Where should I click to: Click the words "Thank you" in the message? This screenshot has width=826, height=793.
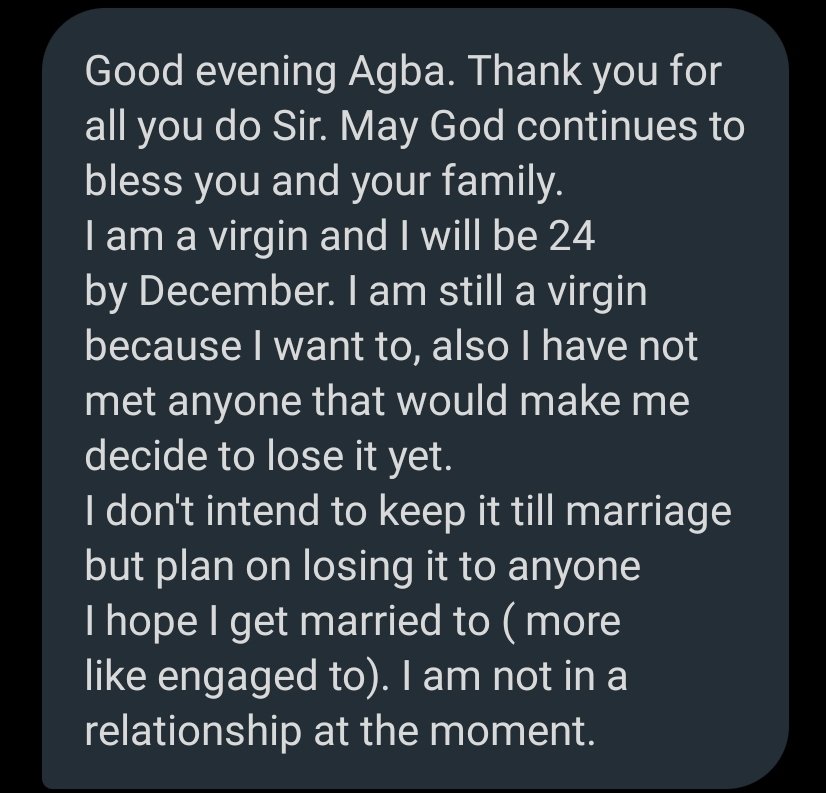570,73
